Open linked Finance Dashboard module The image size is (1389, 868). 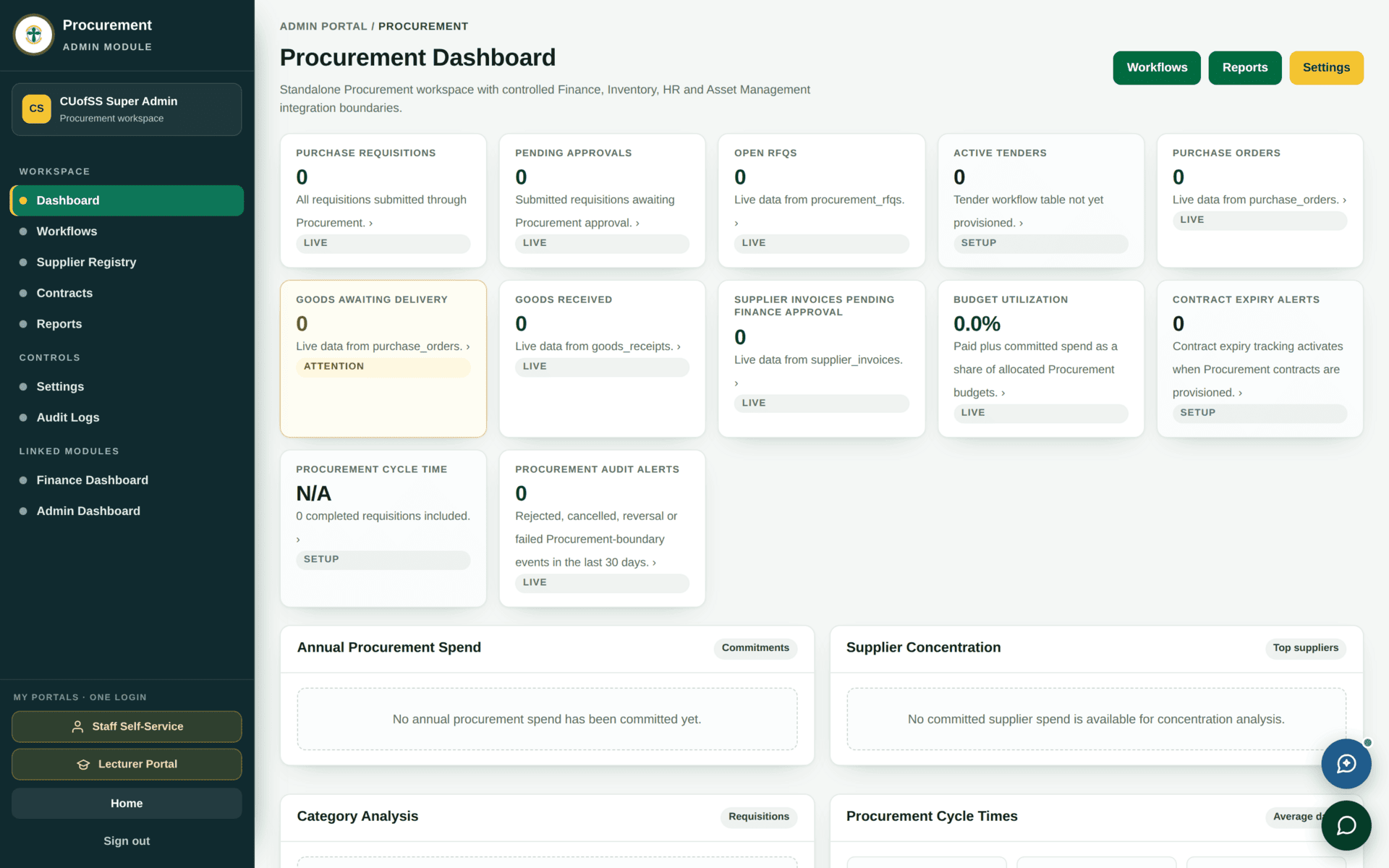click(127, 480)
